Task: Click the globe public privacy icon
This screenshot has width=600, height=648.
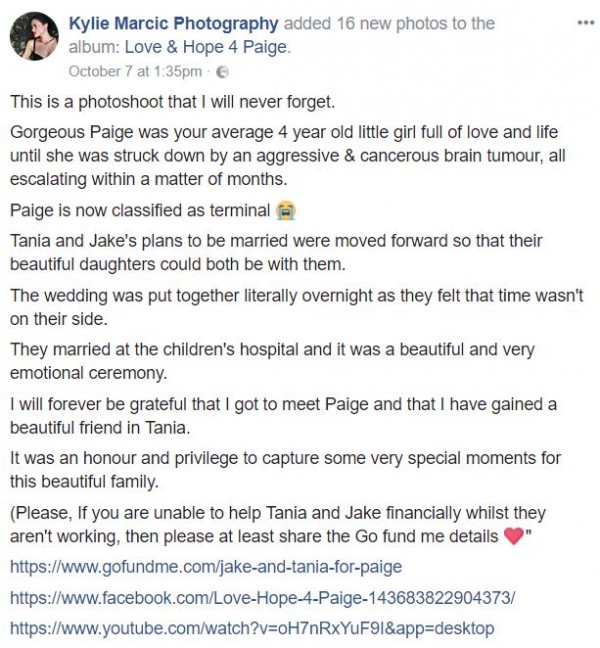Action: tap(222, 72)
